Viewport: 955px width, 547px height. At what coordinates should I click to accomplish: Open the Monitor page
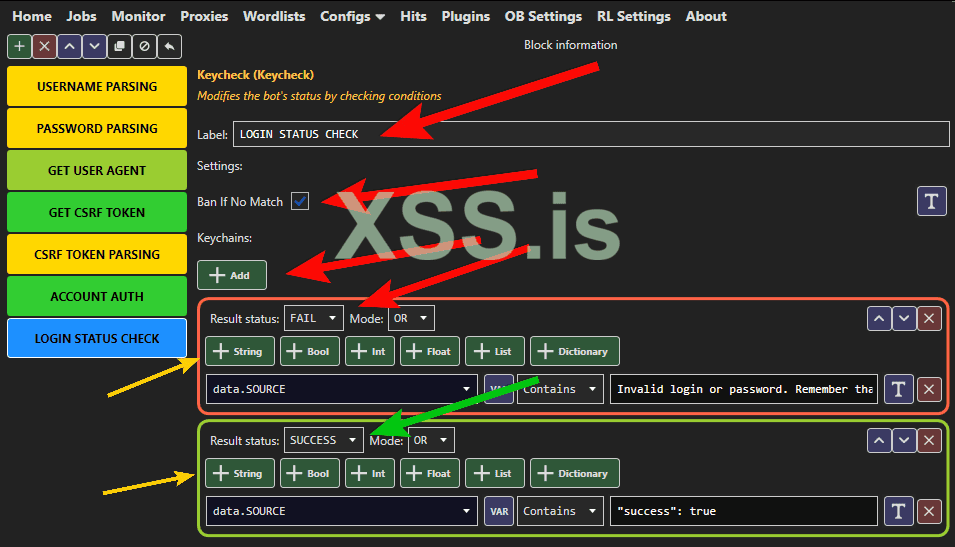pos(138,16)
